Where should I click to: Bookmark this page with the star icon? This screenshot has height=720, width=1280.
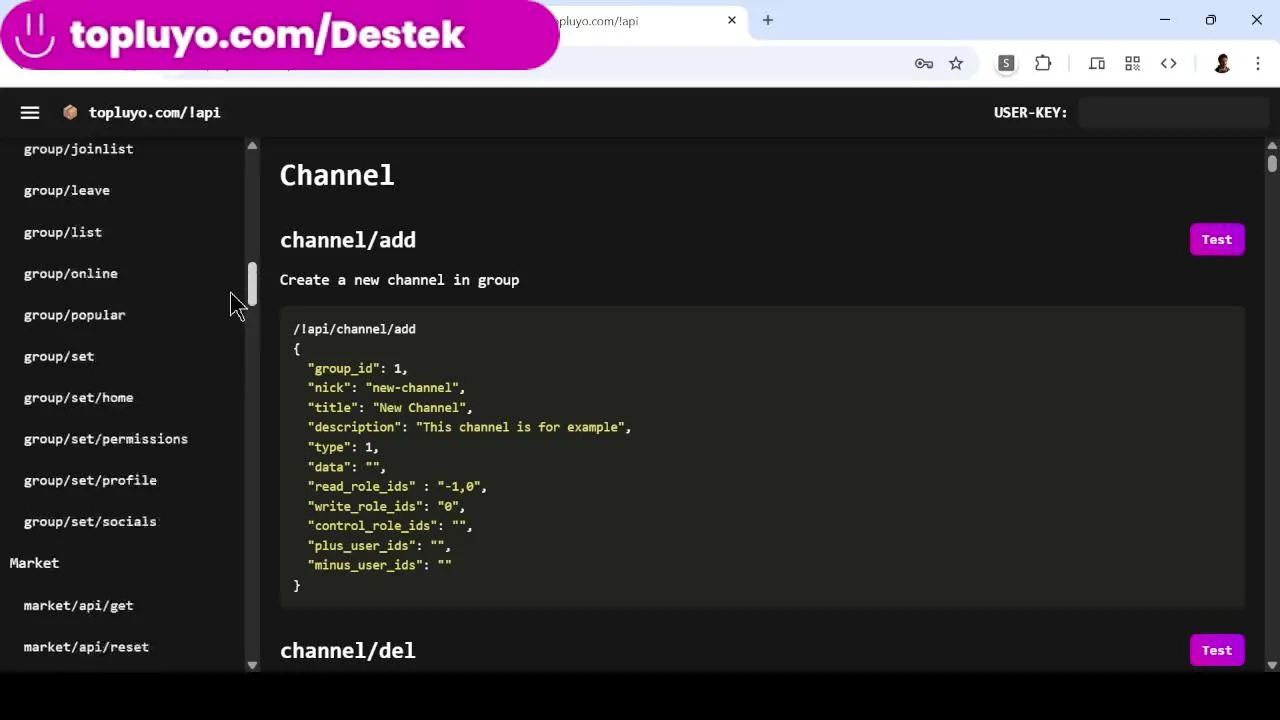point(956,64)
